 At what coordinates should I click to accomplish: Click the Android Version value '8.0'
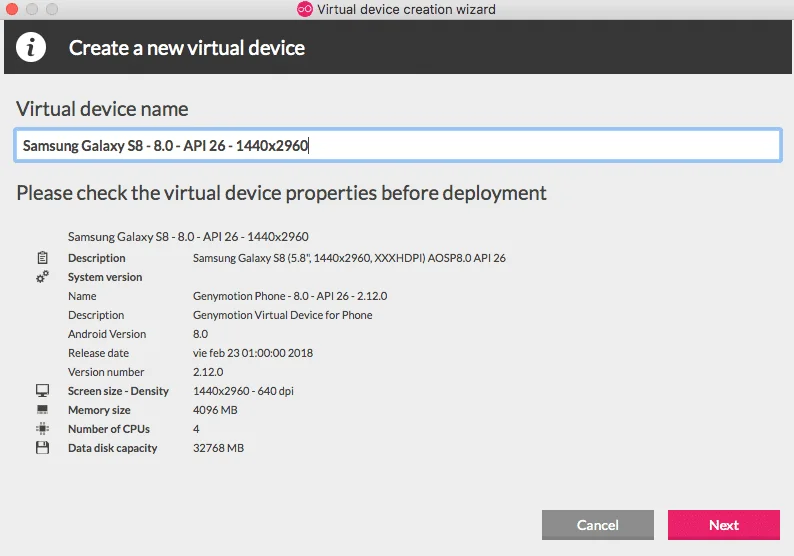[201, 334]
